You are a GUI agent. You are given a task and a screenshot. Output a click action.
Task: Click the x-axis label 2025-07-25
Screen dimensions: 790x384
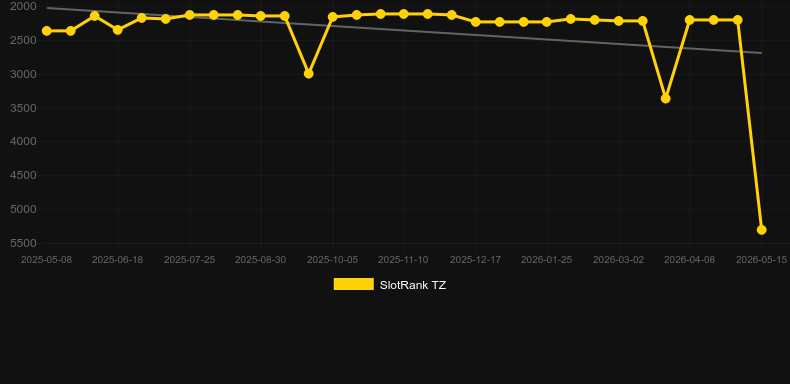click(x=189, y=260)
